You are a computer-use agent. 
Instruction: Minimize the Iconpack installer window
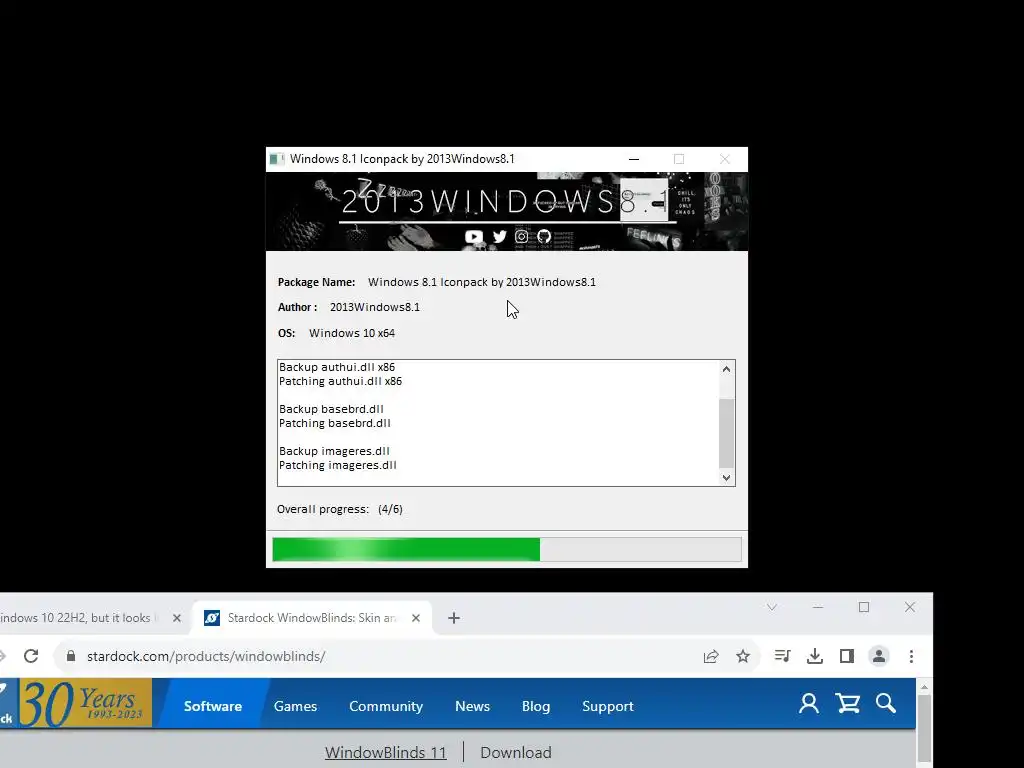[x=633, y=159]
